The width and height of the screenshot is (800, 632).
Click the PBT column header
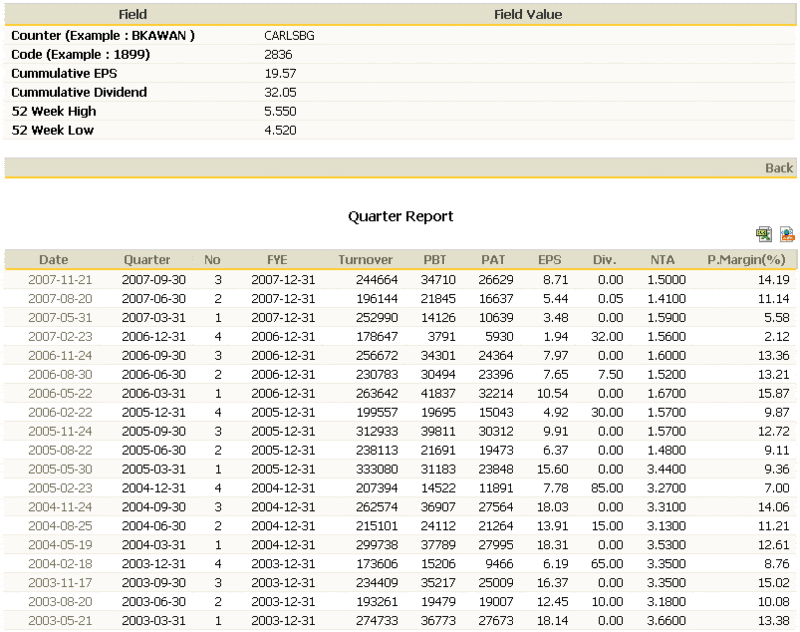pos(435,260)
